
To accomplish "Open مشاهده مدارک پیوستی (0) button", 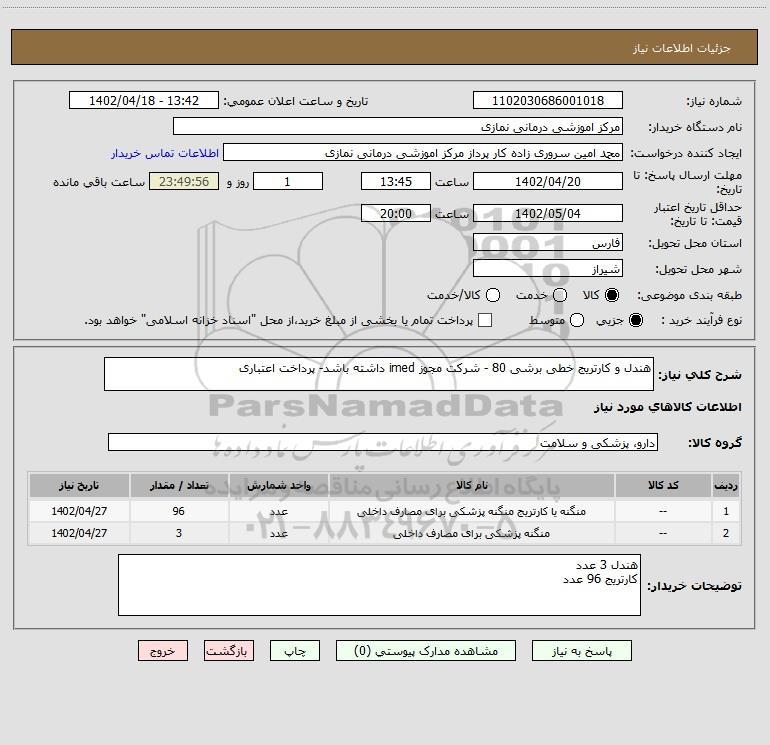I will click(426, 651).
